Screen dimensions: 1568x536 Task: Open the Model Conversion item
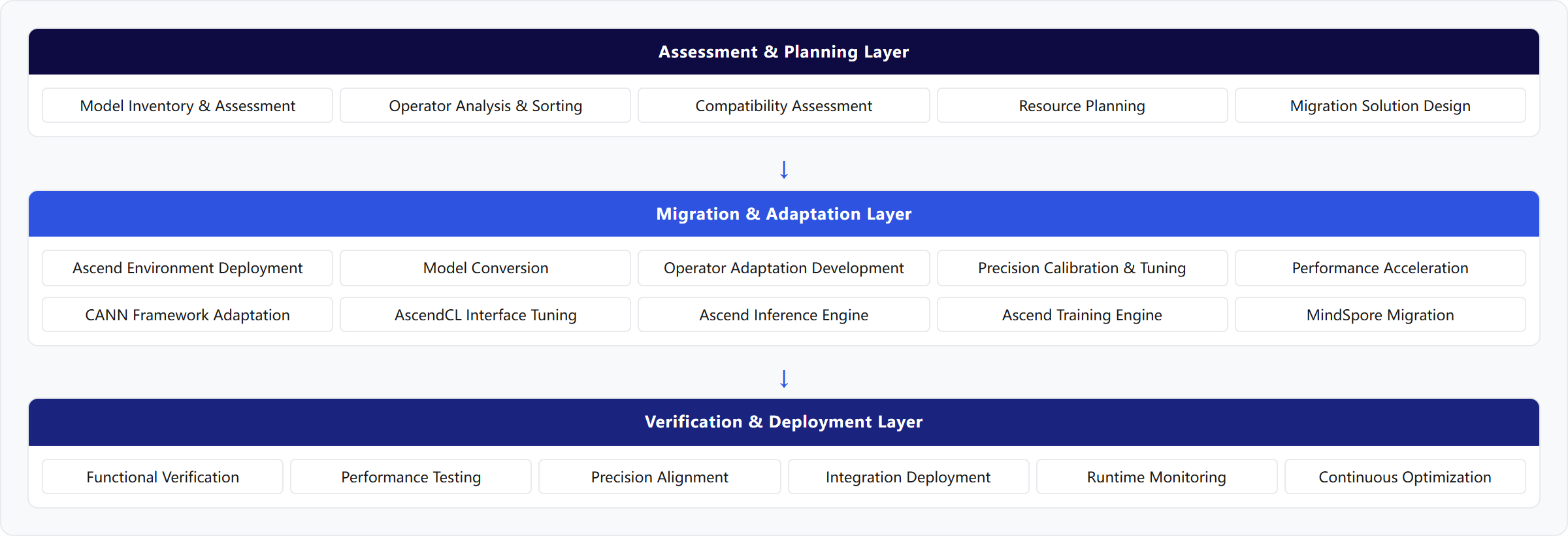point(485,268)
